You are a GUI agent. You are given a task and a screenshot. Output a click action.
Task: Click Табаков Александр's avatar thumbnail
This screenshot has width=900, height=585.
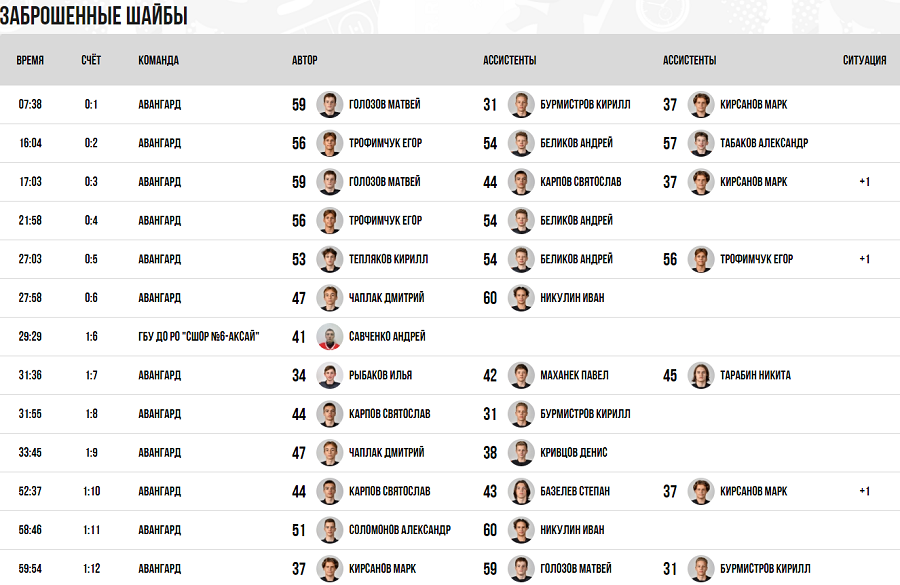(701, 143)
